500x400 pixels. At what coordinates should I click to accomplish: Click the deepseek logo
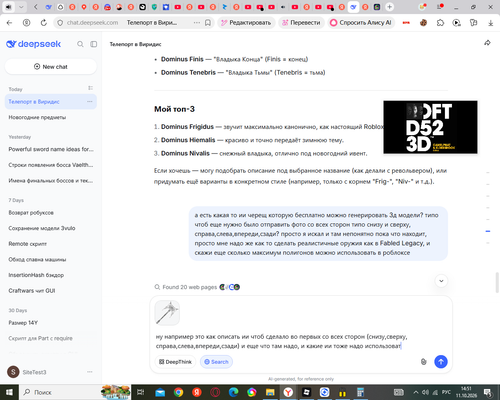coord(34,44)
